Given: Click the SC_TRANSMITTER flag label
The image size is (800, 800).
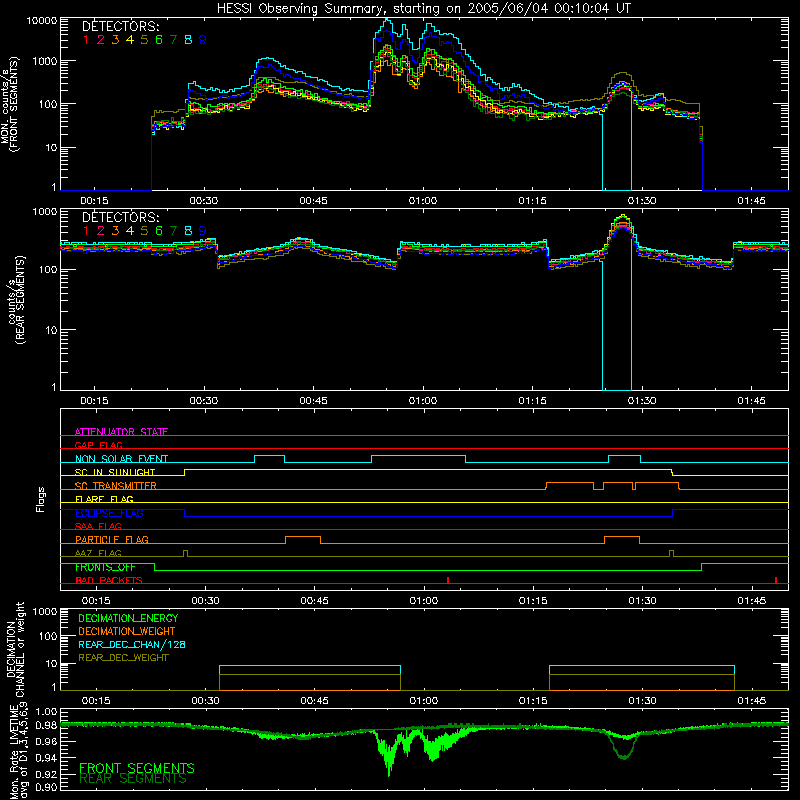Looking at the screenshot, I should coord(116,486).
